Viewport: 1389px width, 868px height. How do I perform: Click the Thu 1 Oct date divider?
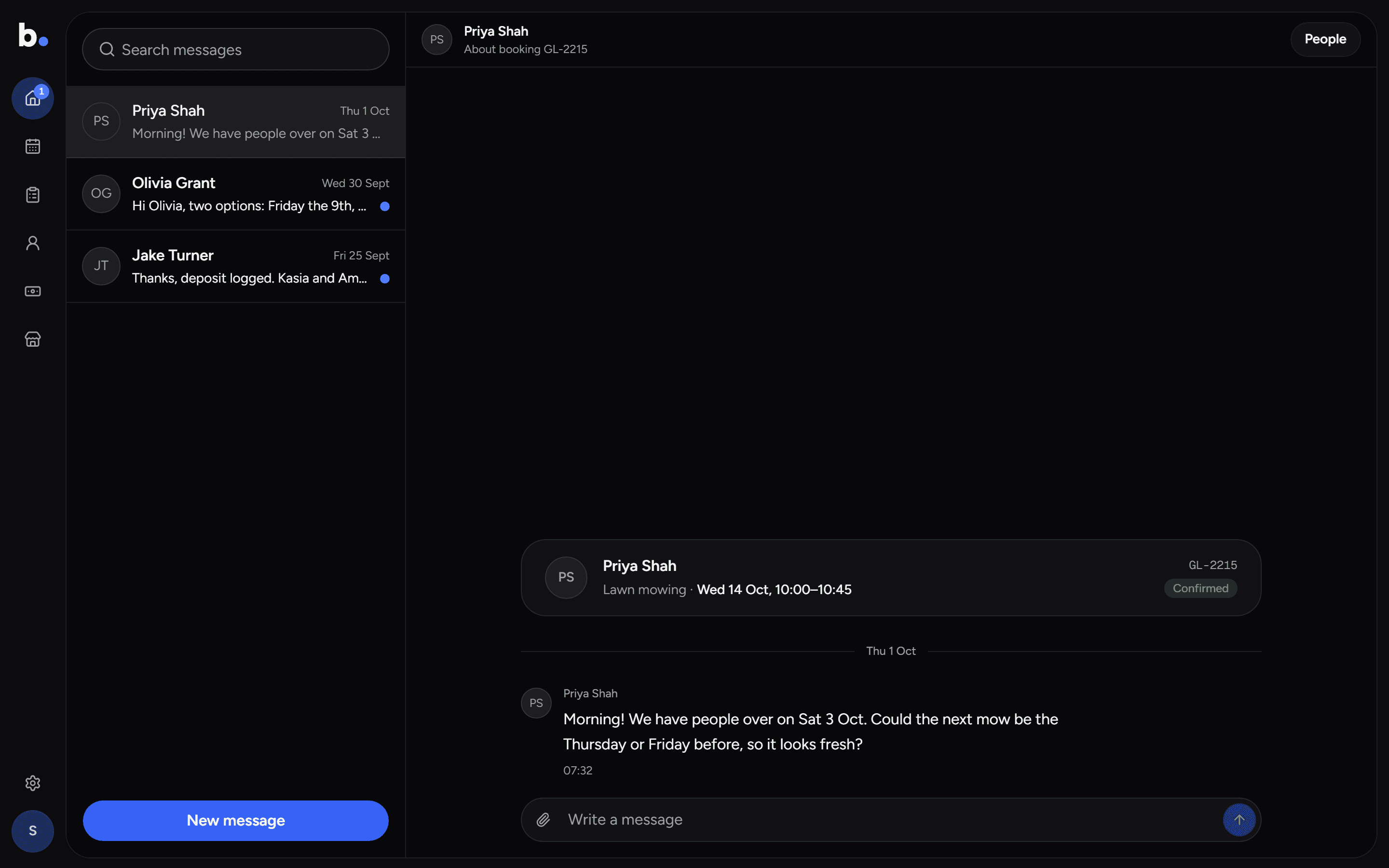(x=891, y=651)
